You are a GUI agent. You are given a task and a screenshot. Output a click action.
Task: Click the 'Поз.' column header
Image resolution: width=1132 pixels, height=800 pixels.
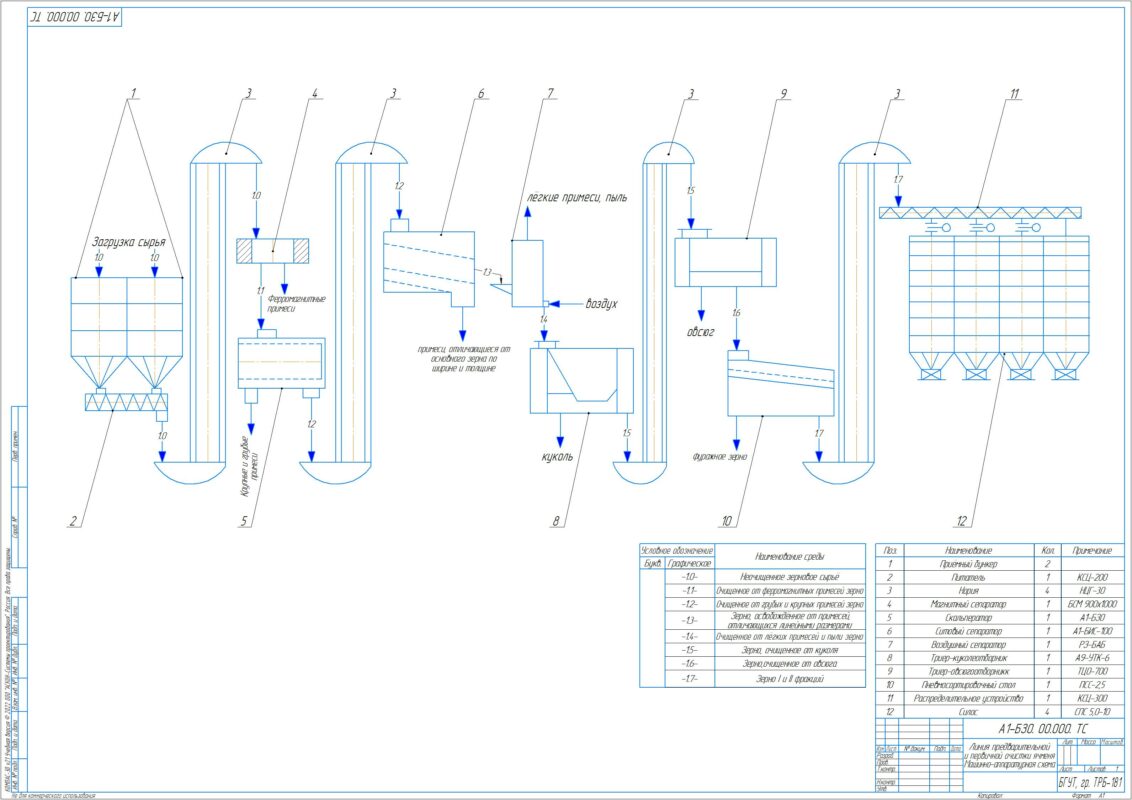(890, 550)
